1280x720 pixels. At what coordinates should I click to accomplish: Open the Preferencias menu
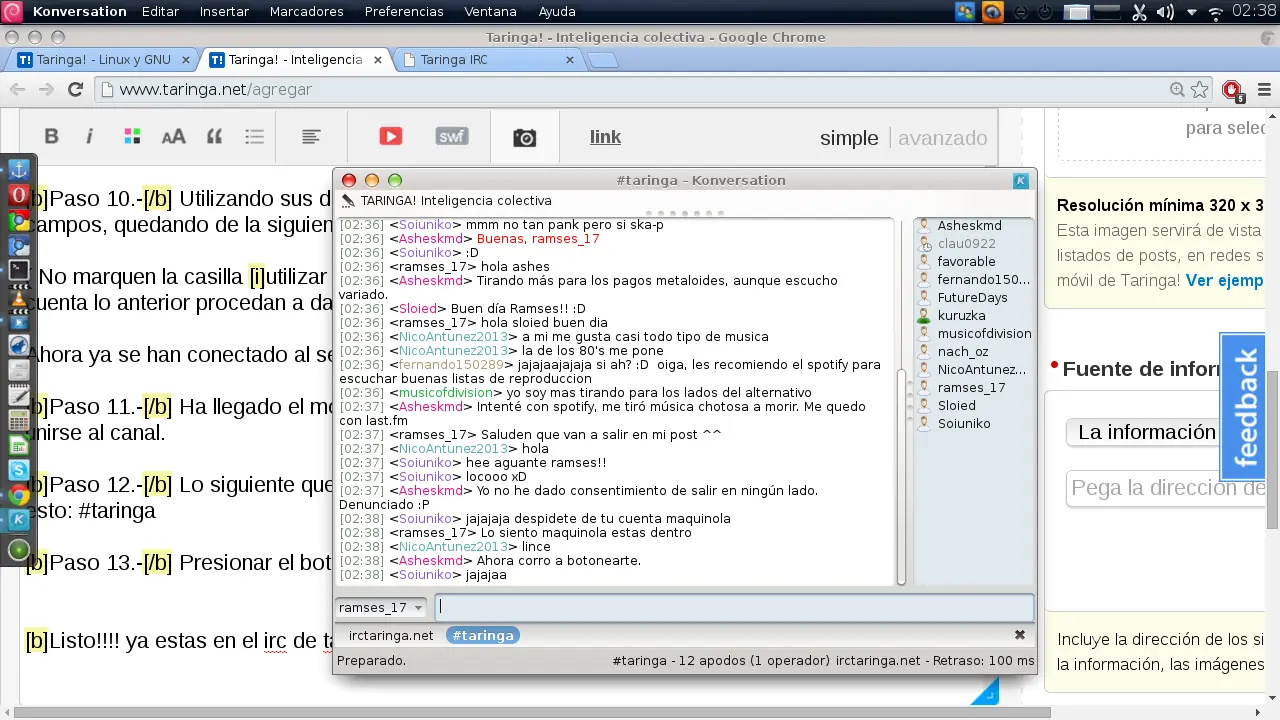click(x=404, y=12)
